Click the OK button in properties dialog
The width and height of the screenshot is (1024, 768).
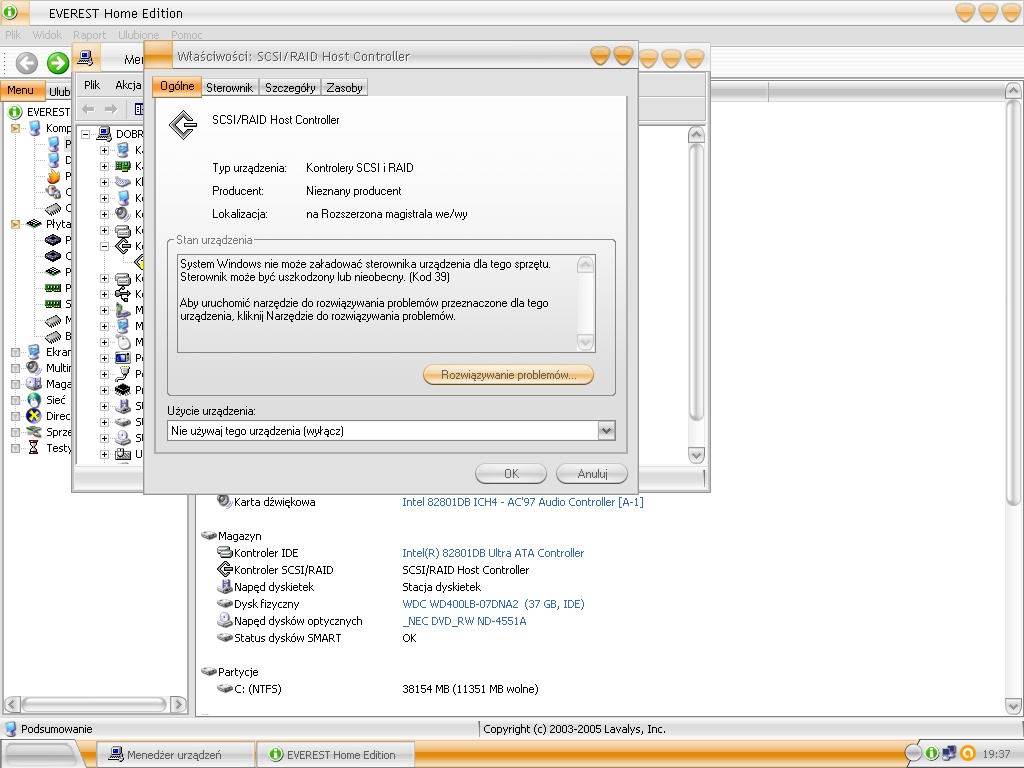coord(511,473)
